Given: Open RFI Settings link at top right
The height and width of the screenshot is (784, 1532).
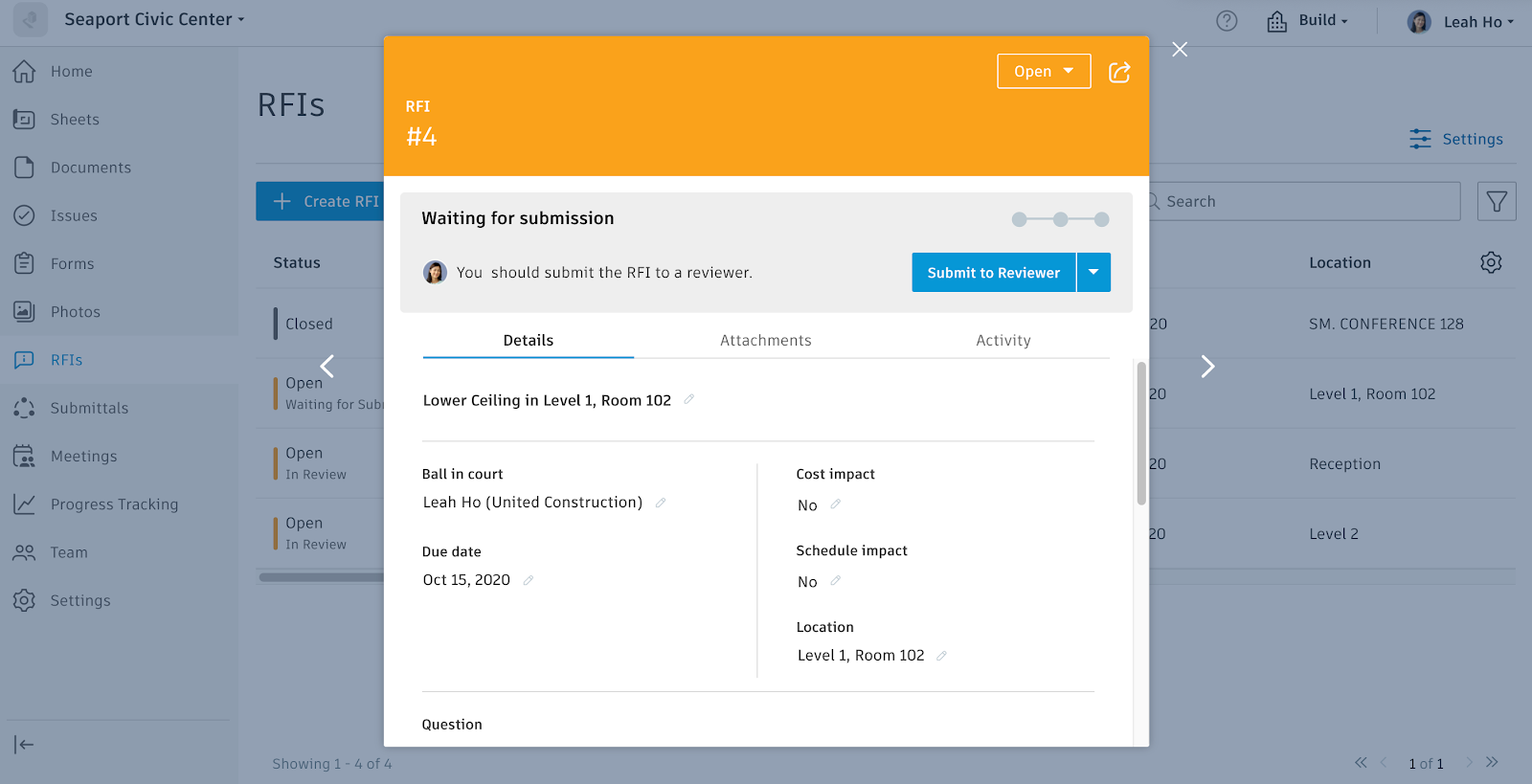Looking at the screenshot, I should 1456,139.
